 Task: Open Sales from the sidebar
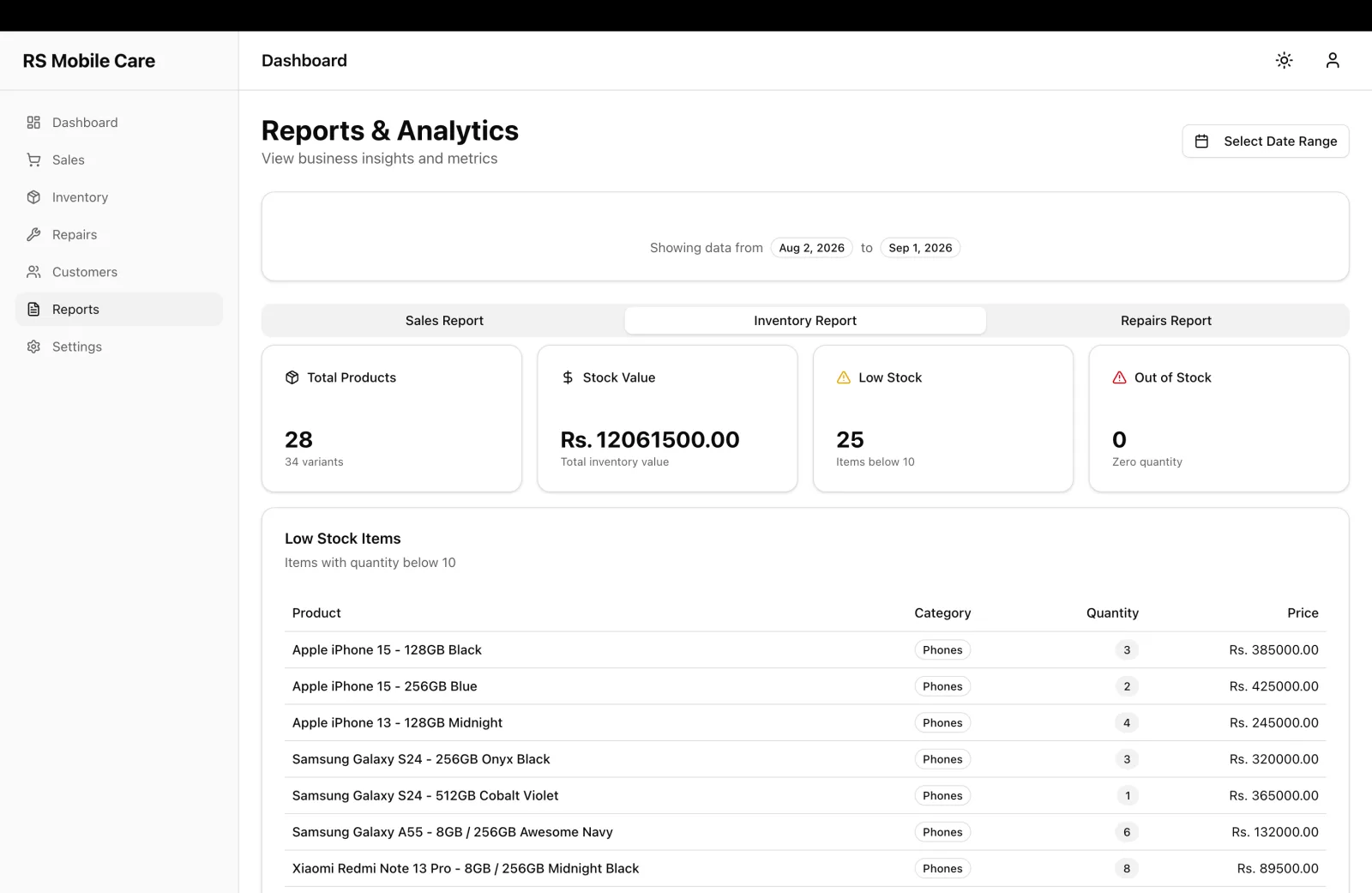pos(119,160)
